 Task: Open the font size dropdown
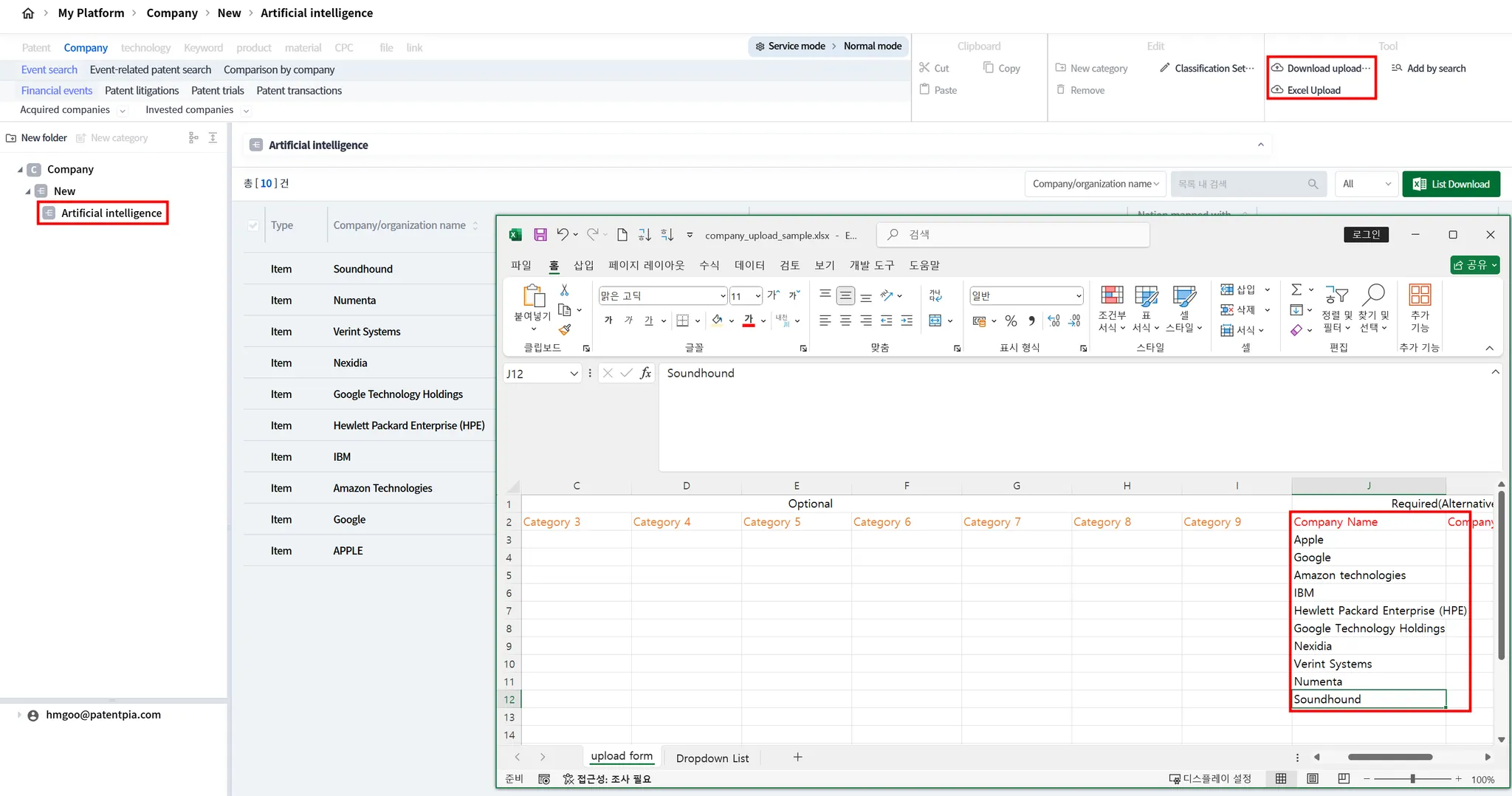pyautogui.click(x=757, y=296)
